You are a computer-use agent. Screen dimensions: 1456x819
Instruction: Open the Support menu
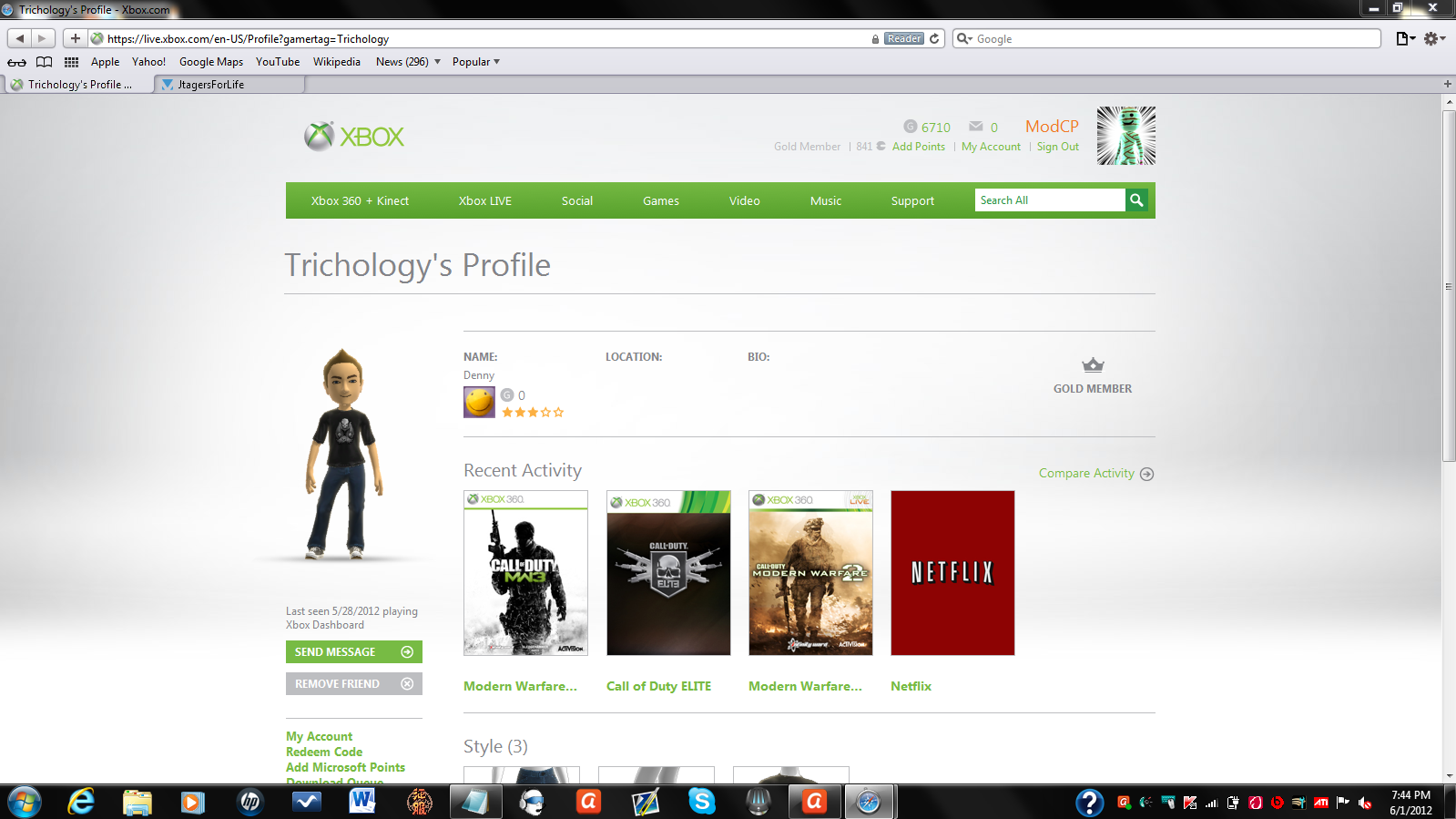tap(912, 200)
